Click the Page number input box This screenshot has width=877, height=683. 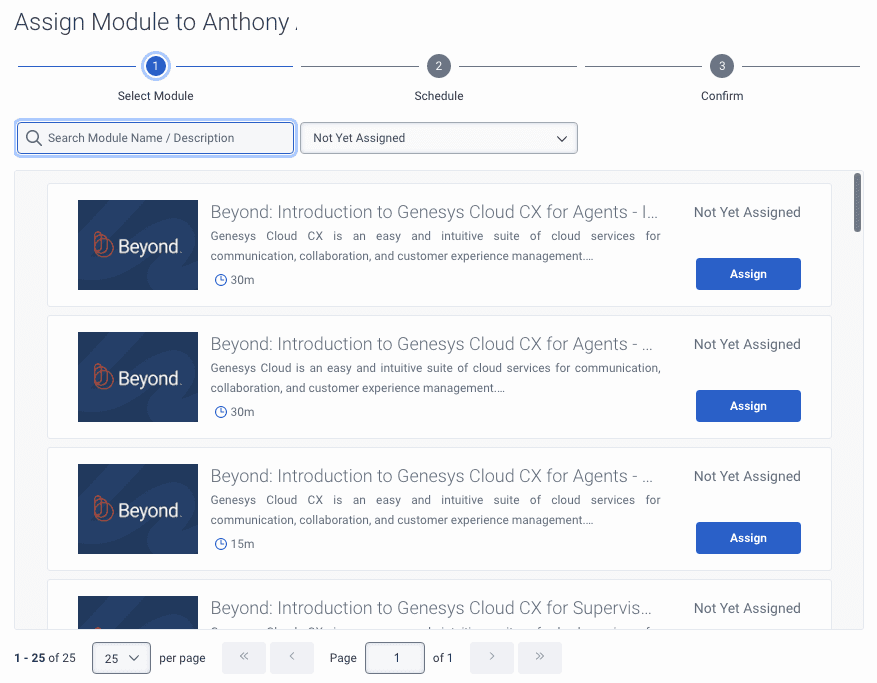coord(394,657)
